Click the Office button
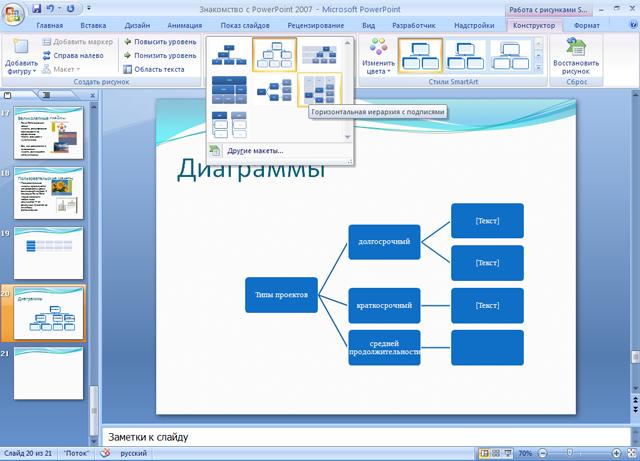This screenshot has width=640, height=461. [x=13, y=12]
